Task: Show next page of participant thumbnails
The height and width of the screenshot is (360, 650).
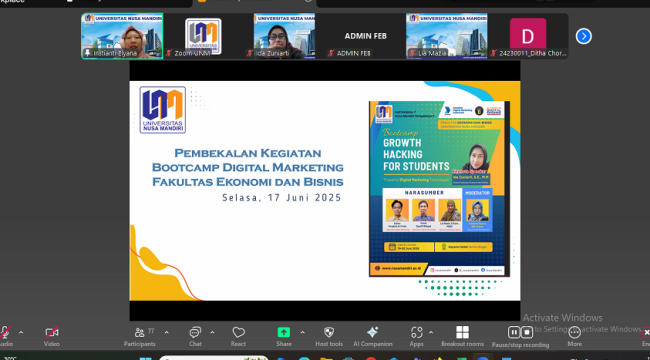Action: pyautogui.click(x=583, y=36)
